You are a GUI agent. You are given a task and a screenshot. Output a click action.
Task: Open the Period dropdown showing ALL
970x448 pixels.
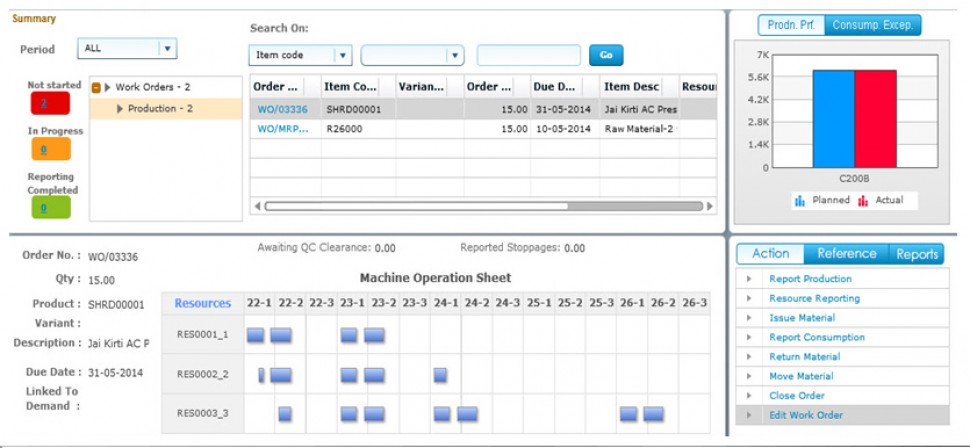pos(167,48)
